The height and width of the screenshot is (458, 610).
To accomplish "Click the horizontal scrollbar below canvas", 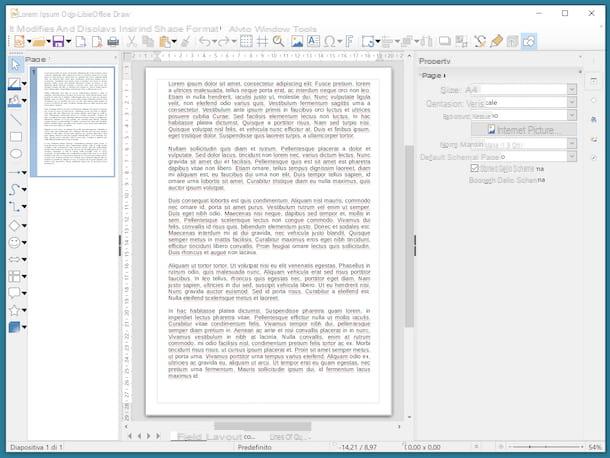I will click(263, 426).
